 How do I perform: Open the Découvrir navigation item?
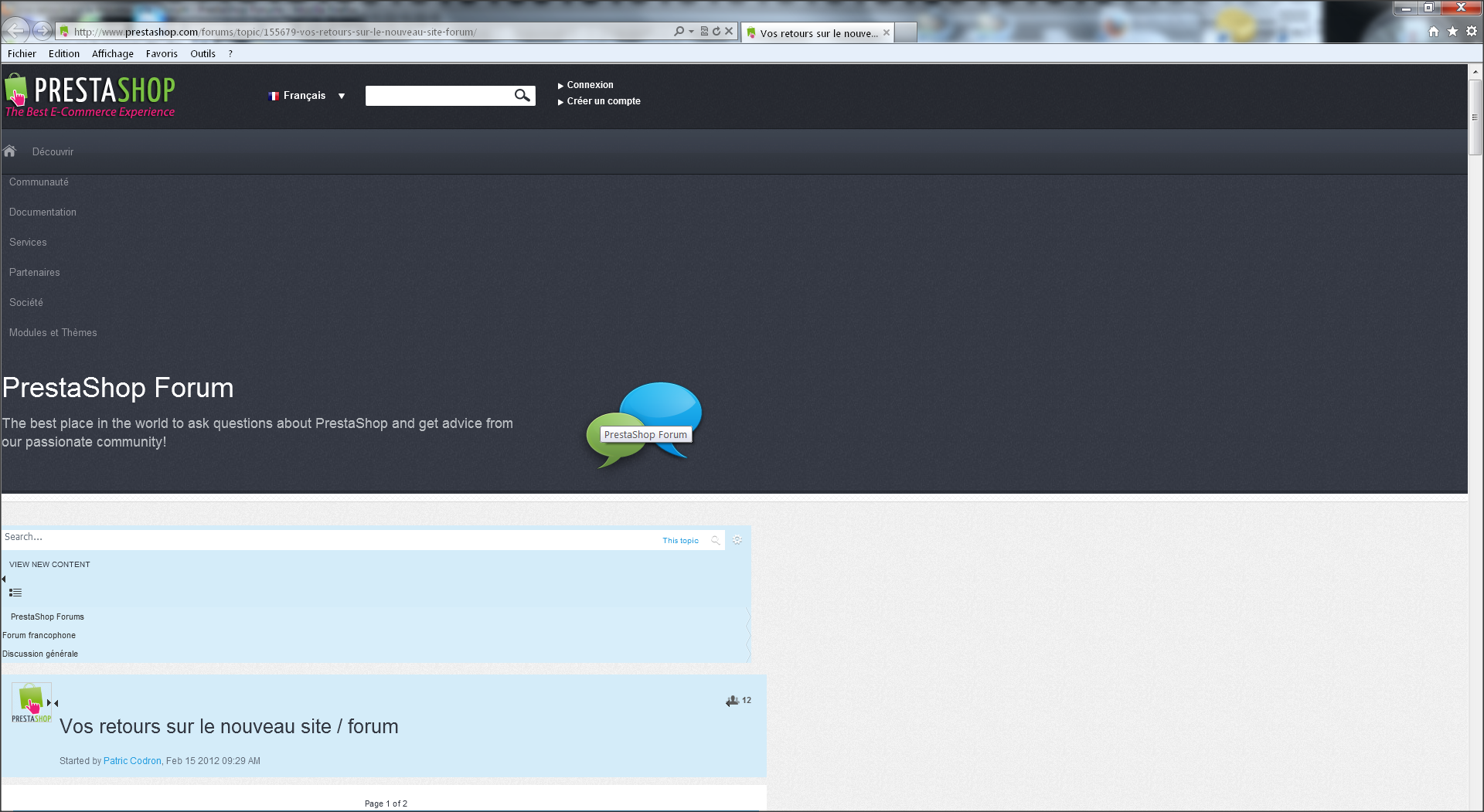[x=53, y=152]
